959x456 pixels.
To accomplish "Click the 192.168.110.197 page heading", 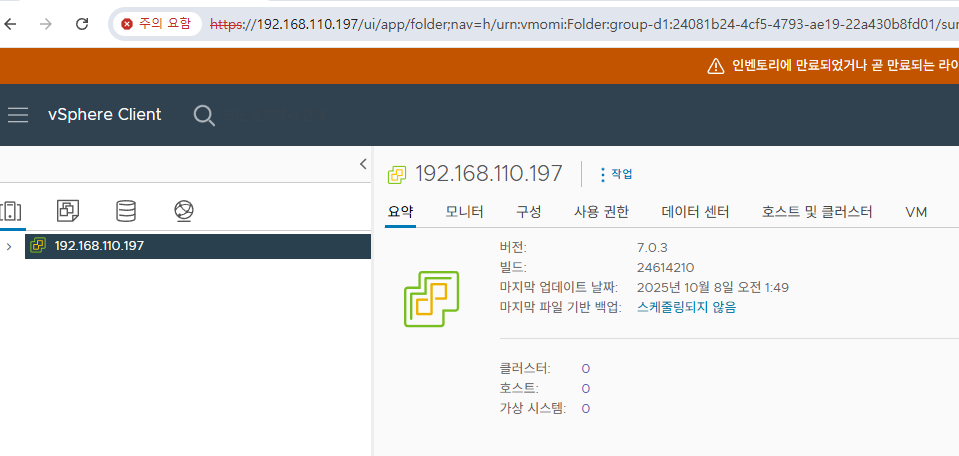I will pyautogui.click(x=489, y=174).
